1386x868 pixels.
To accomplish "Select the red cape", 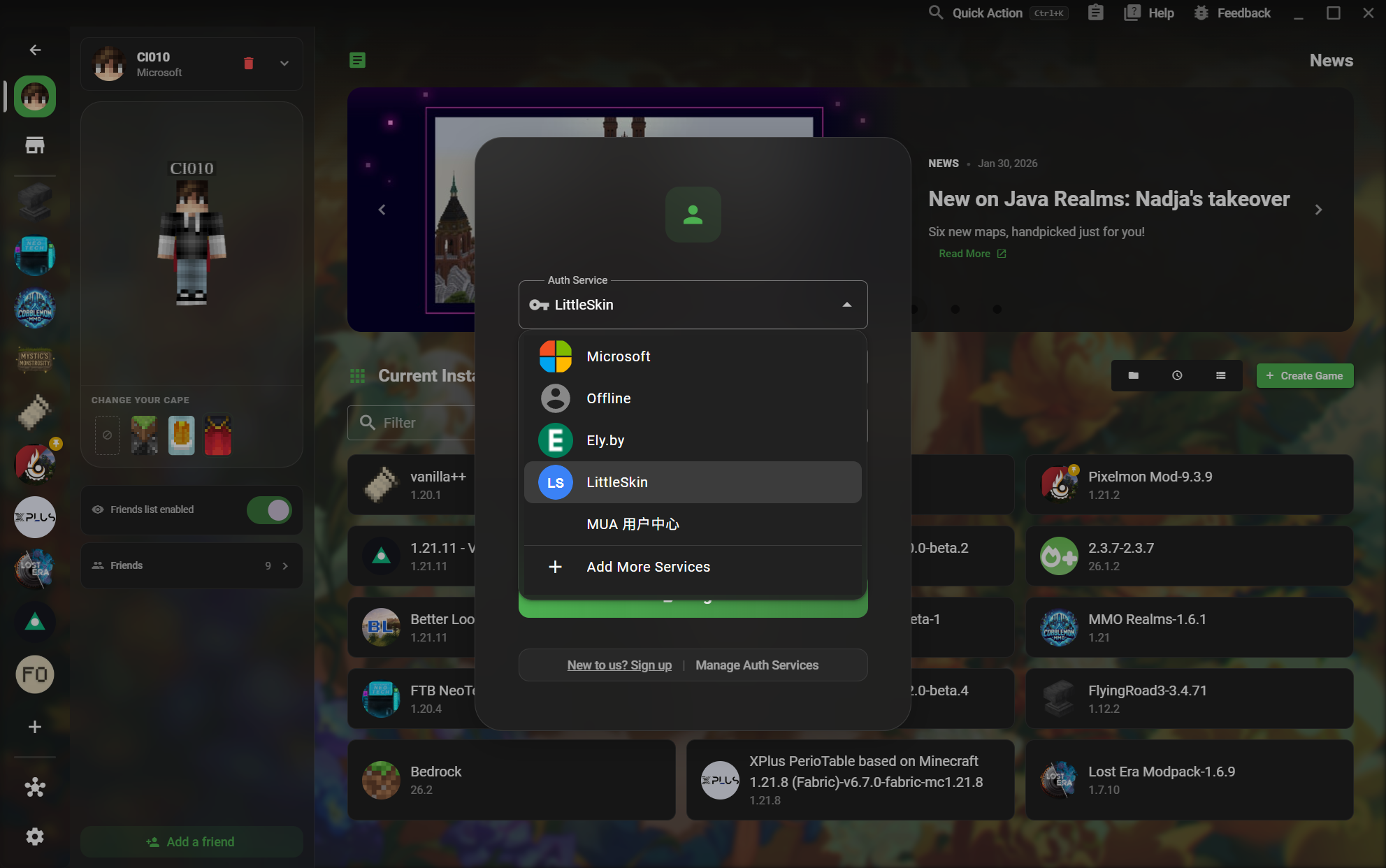I will (x=218, y=435).
